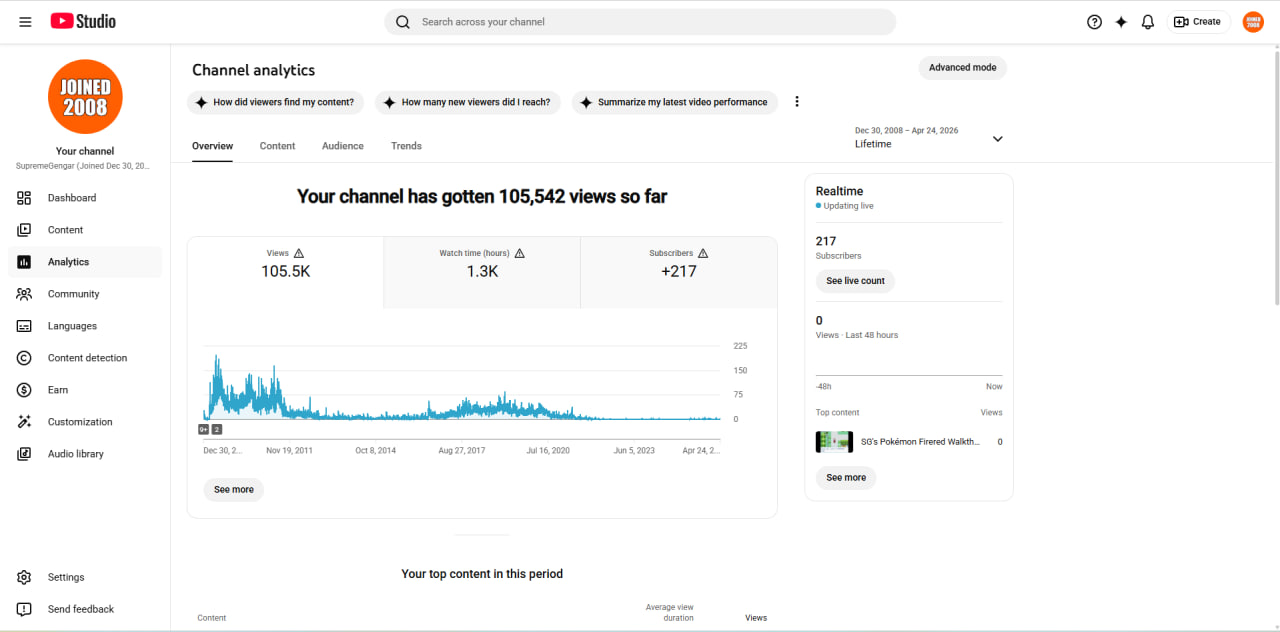Image resolution: width=1280 pixels, height=632 pixels.
Task: Open the Ask Studio sparkle icon
Action: [x=1121, y=22]
